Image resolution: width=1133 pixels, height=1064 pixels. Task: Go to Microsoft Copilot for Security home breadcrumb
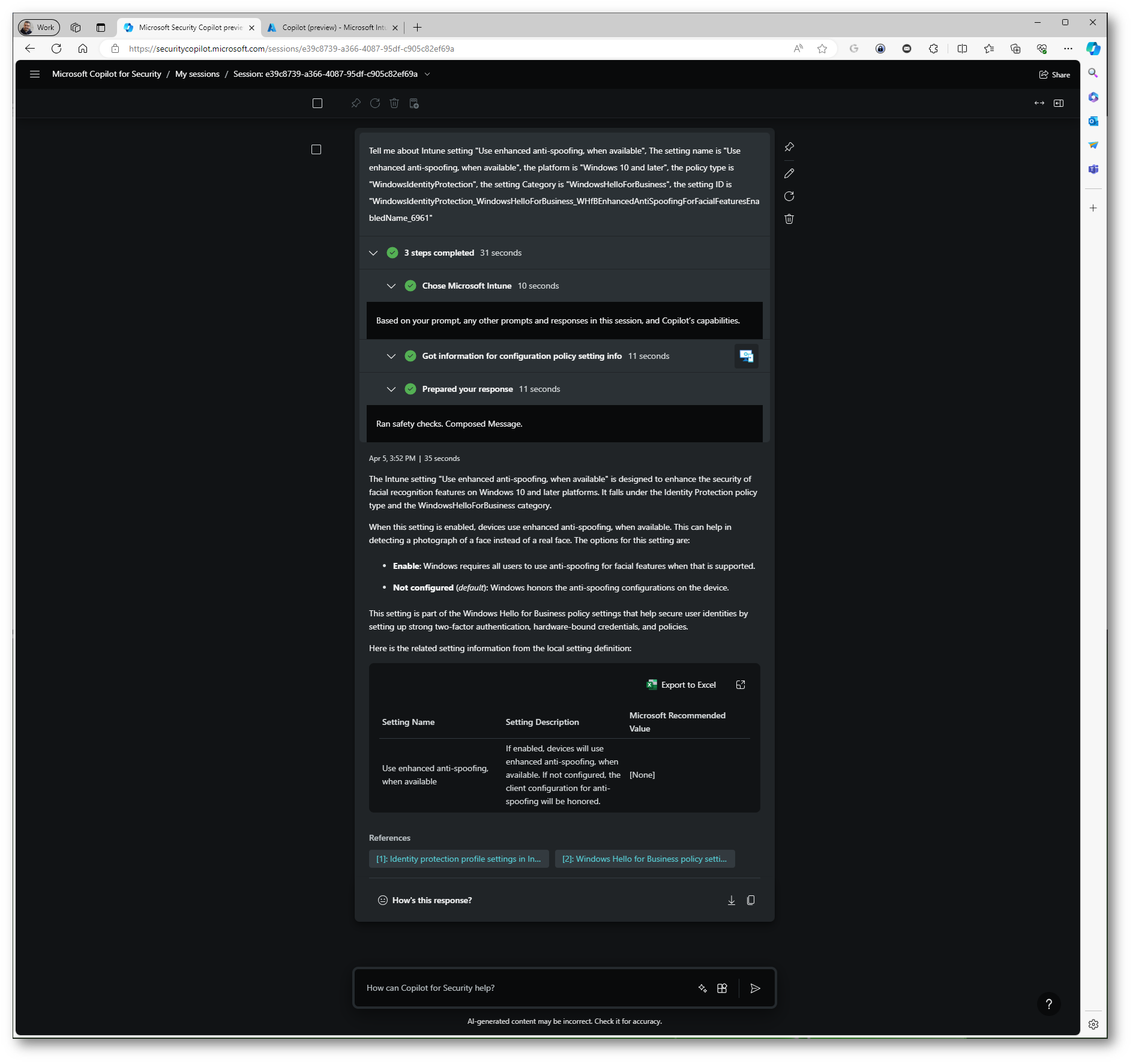tap(107, 74)
